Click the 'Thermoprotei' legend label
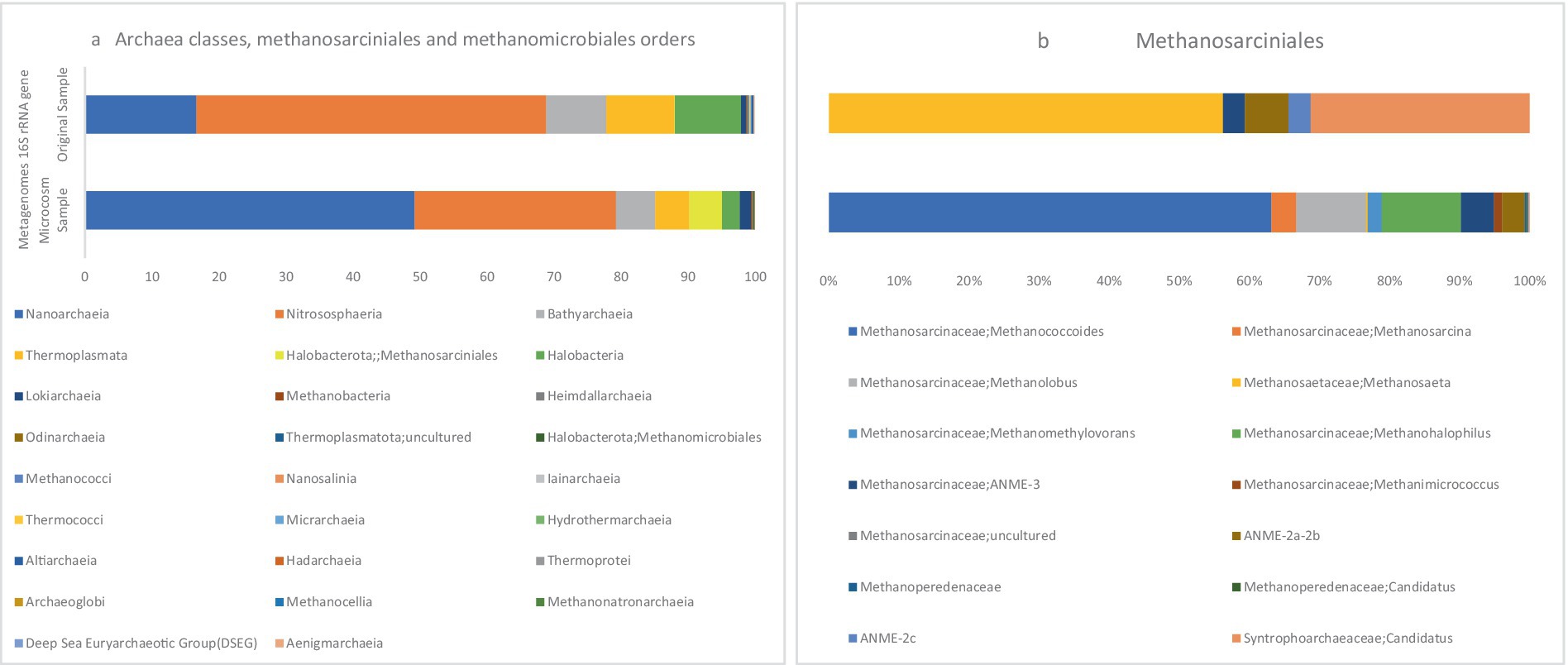 (589, 561)
